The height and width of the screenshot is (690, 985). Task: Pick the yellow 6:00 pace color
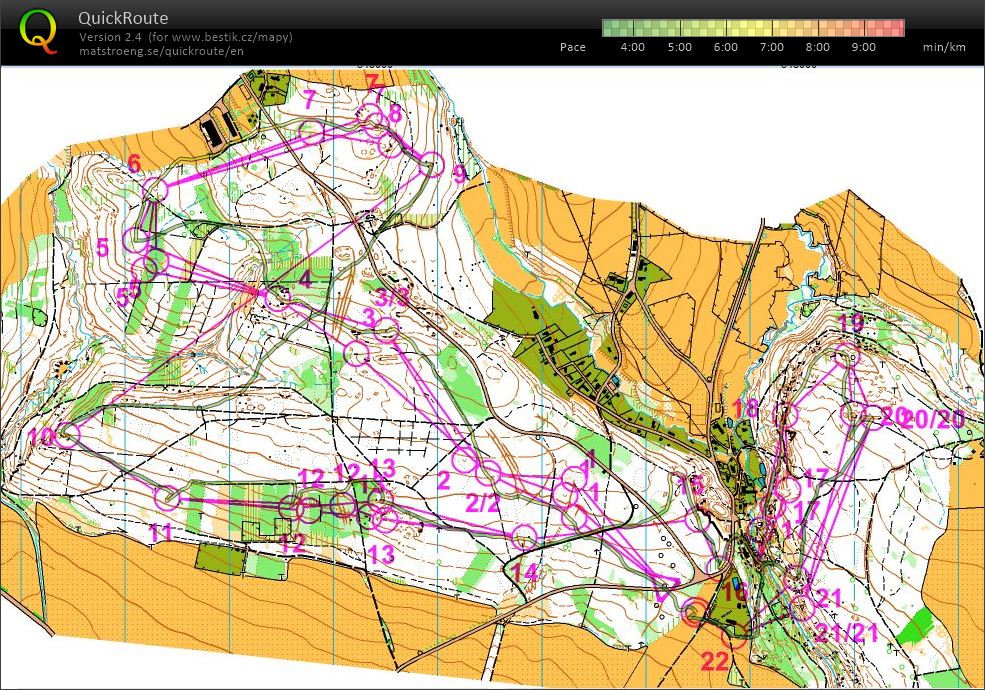click(726, 28)
